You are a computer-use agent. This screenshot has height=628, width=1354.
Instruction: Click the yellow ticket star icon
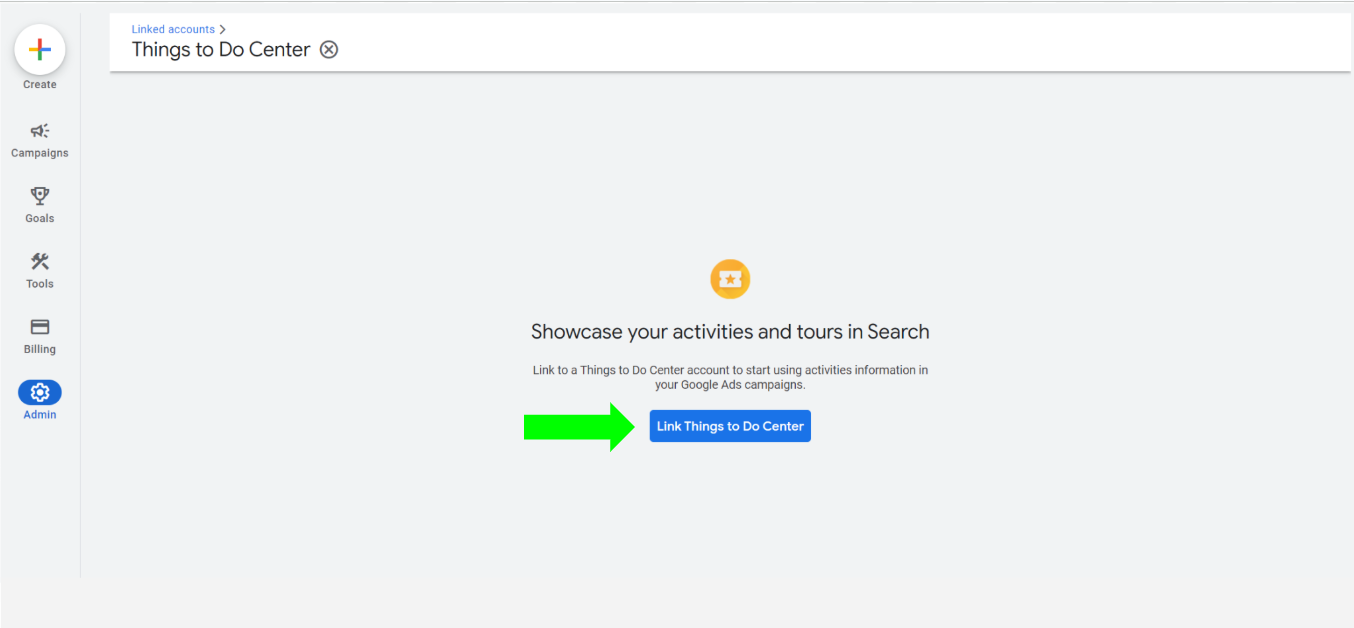tap(730, 279)
